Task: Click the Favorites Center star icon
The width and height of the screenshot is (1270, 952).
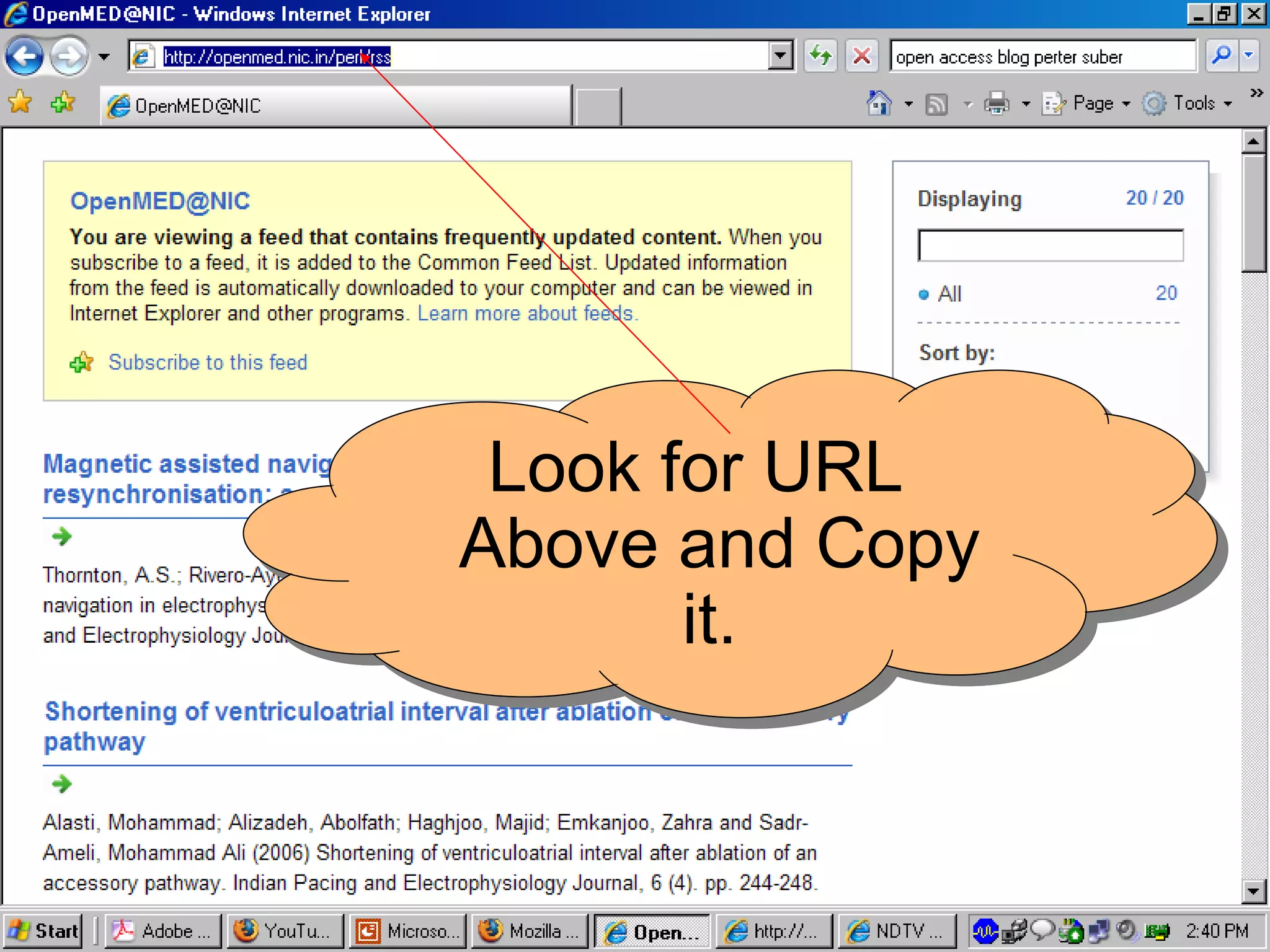Action: (x=20, y=102)
